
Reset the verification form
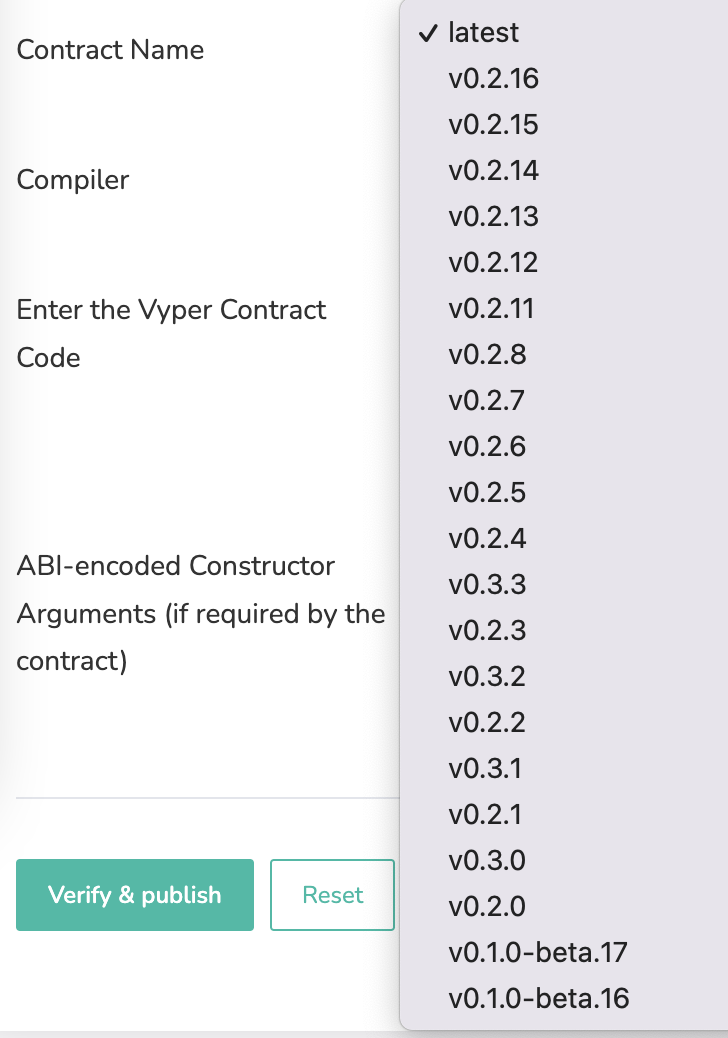(332, 895)
